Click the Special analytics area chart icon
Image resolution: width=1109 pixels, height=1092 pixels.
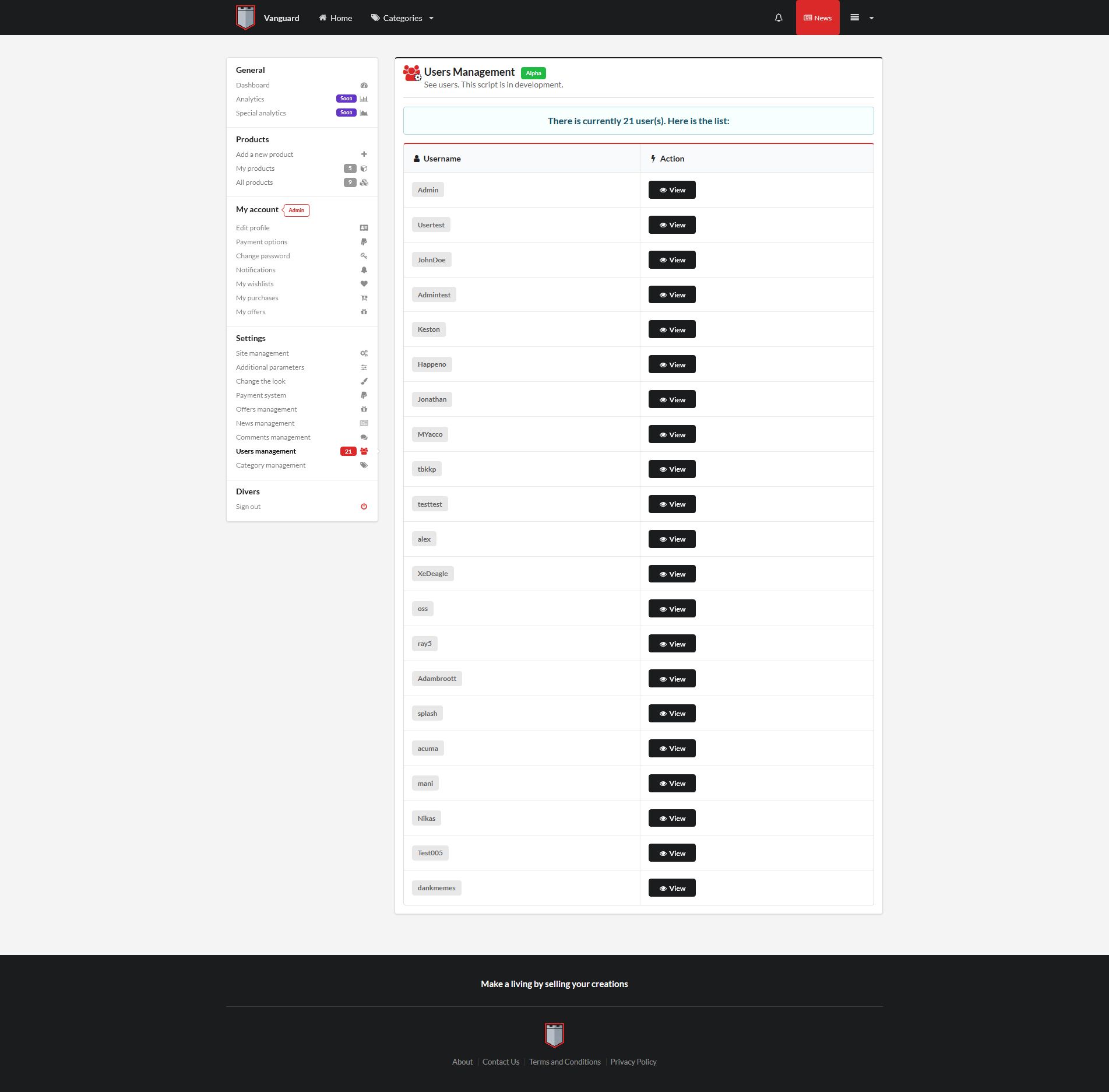coord(364,113)
